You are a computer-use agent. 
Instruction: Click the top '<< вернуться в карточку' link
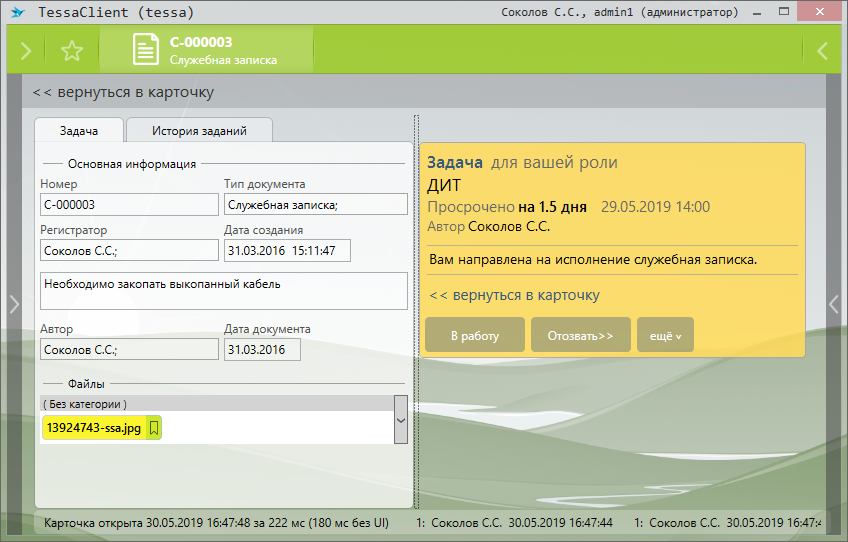[x=123, y=92]
